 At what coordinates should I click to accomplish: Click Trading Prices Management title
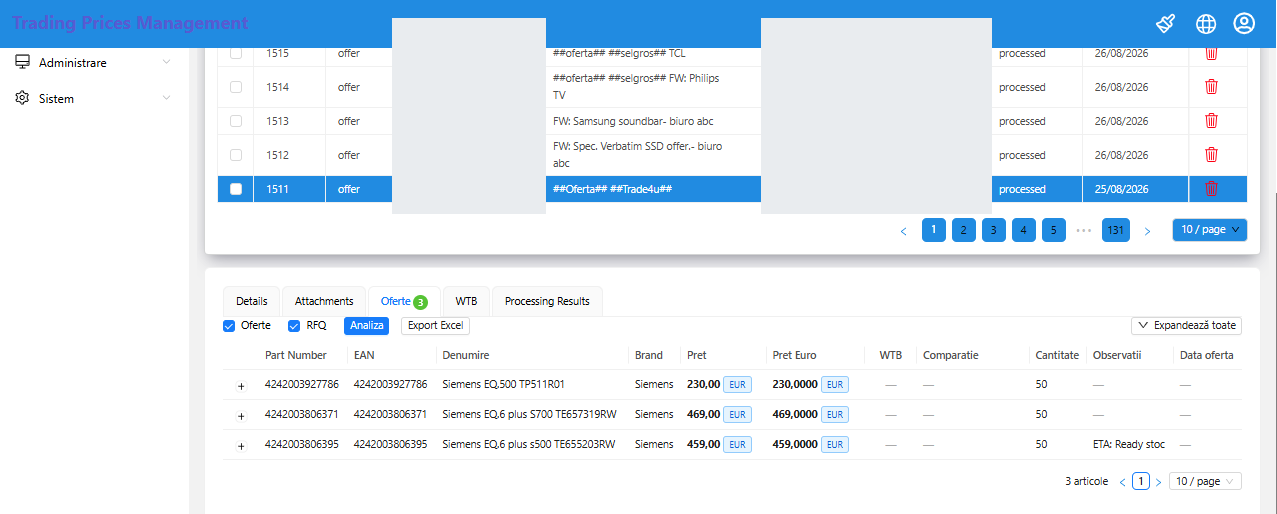click(130, 23)
